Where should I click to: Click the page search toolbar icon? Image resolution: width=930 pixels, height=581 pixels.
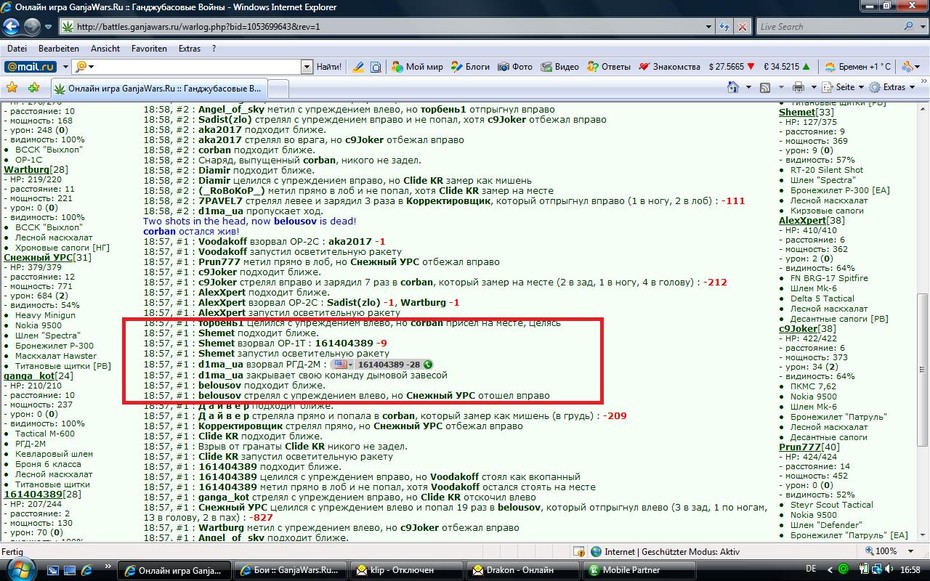(375, 67)
